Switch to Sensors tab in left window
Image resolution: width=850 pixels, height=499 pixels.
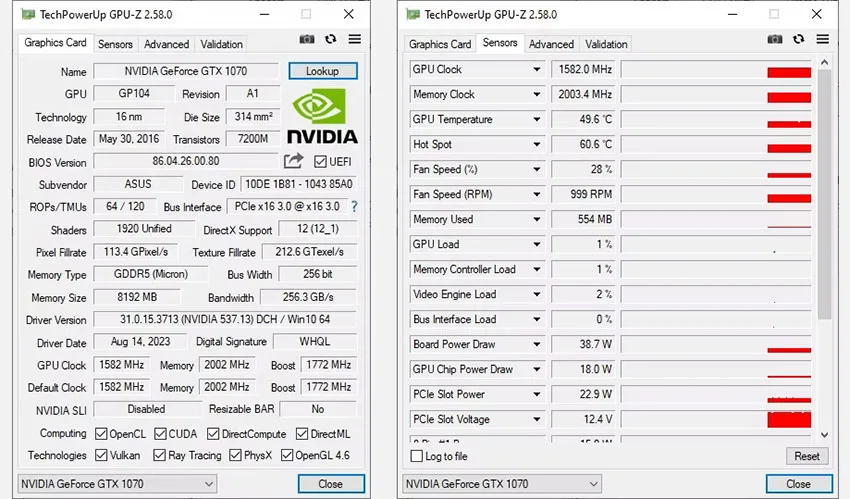[x=115, y=44]
